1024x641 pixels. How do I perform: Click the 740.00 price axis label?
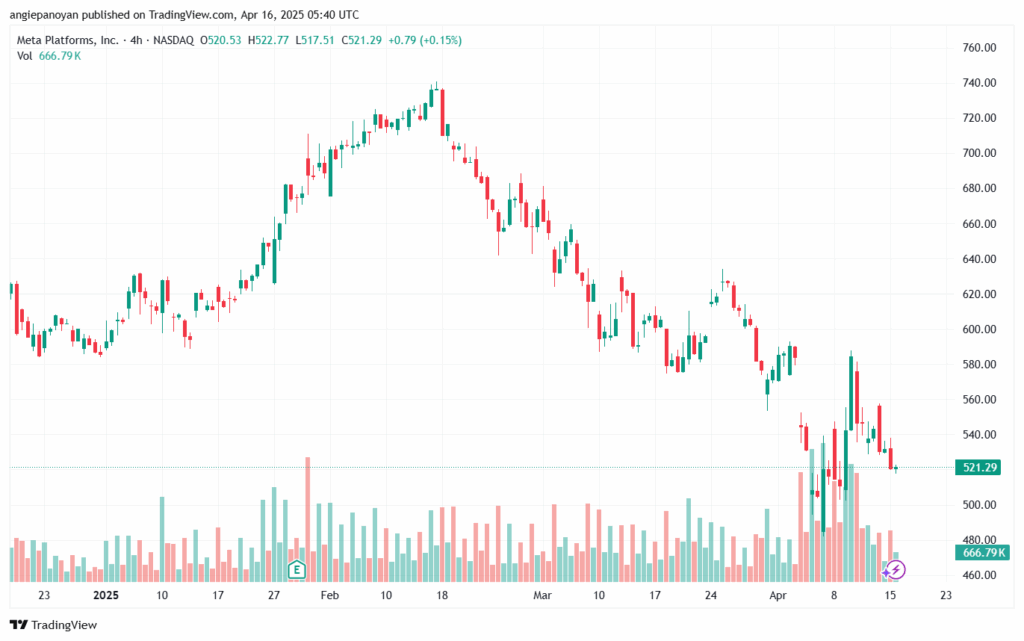coord(979,83)
